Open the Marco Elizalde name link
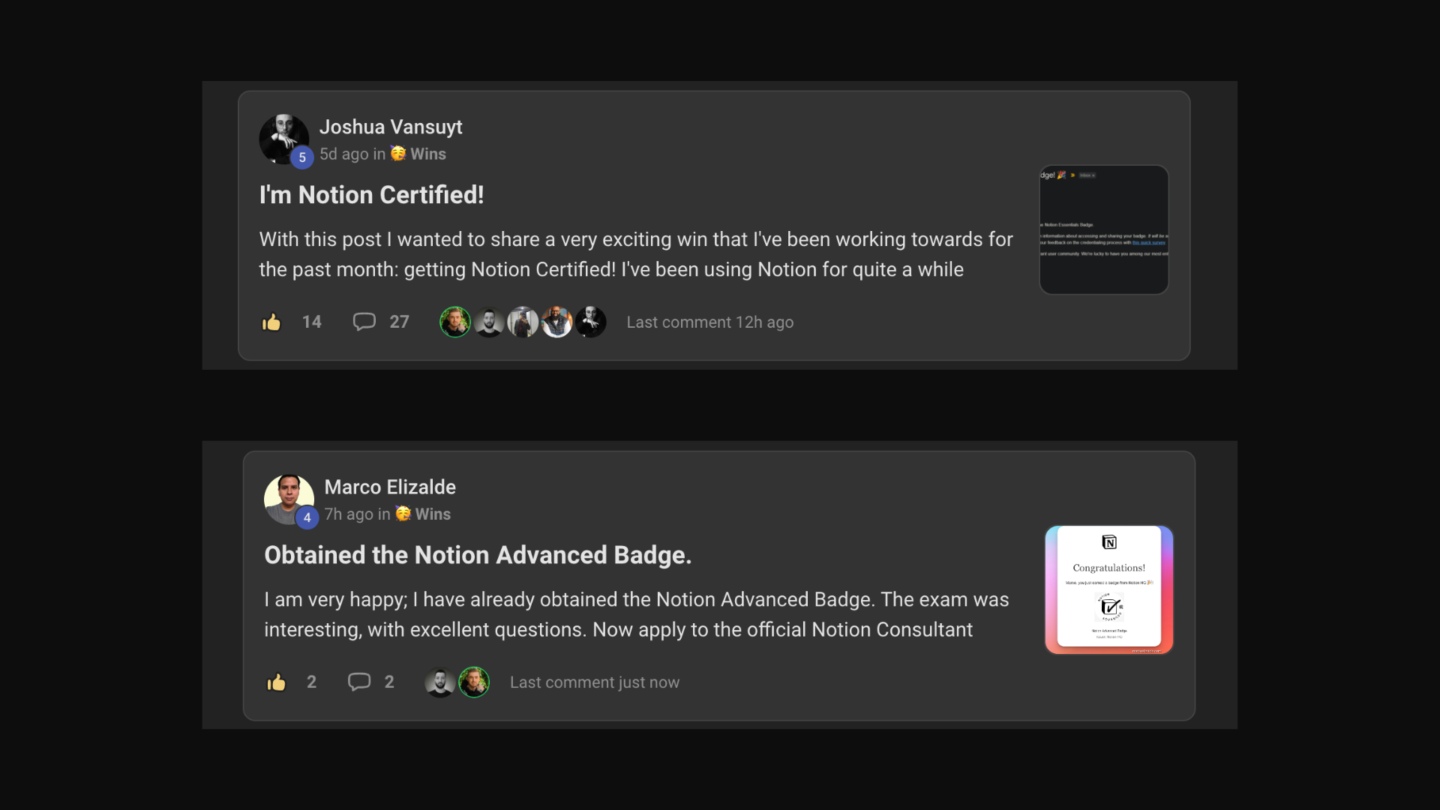 pos(390,487)
